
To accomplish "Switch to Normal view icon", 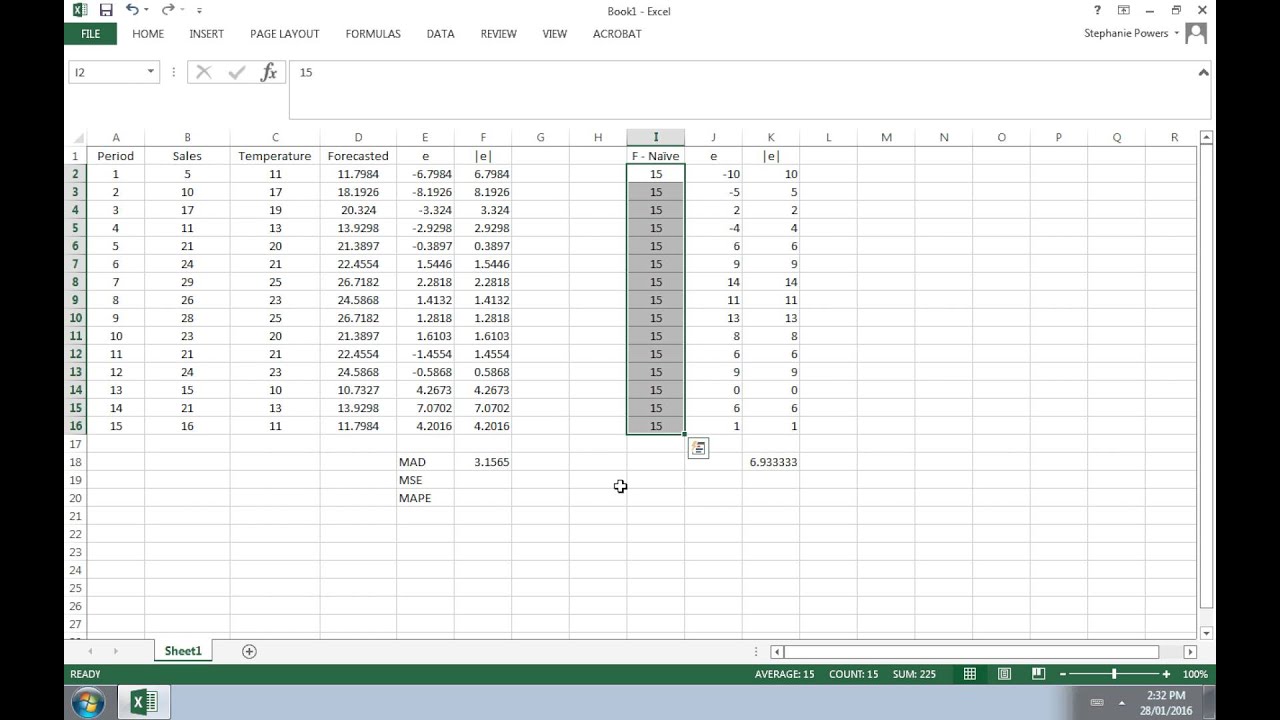I will tap(970, 674).
